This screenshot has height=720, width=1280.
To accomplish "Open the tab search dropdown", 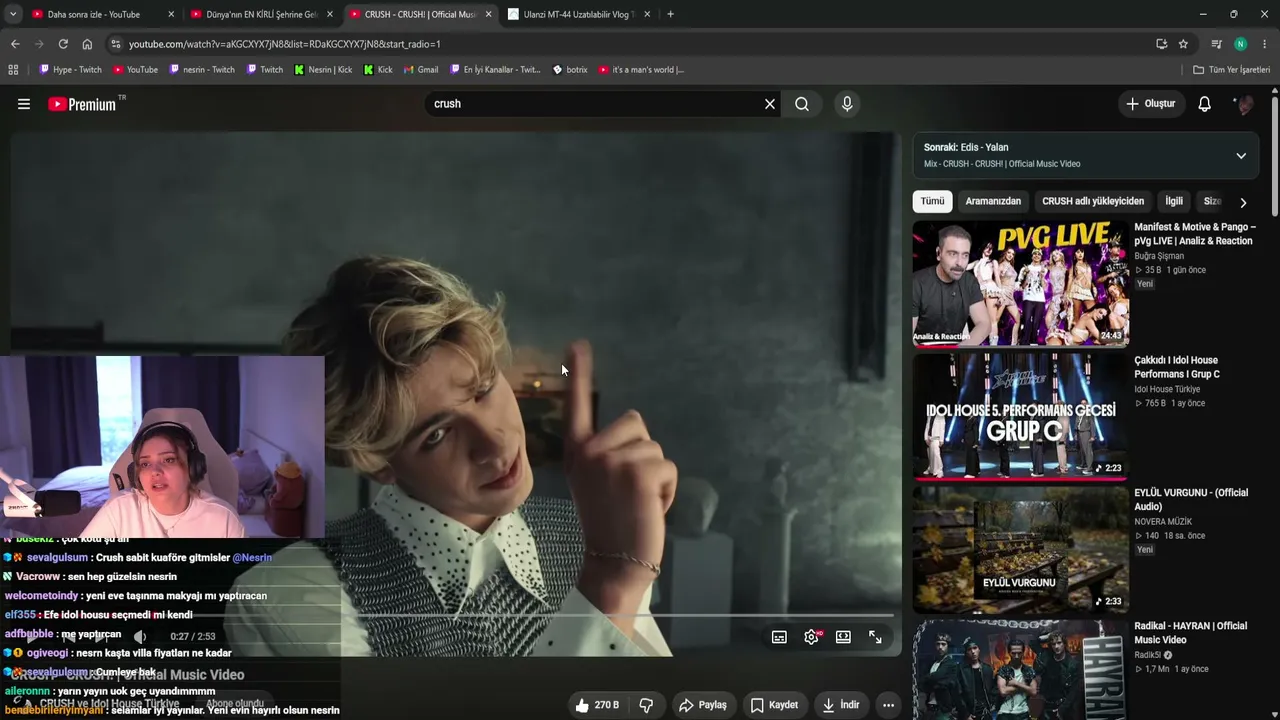I will 13,14.
